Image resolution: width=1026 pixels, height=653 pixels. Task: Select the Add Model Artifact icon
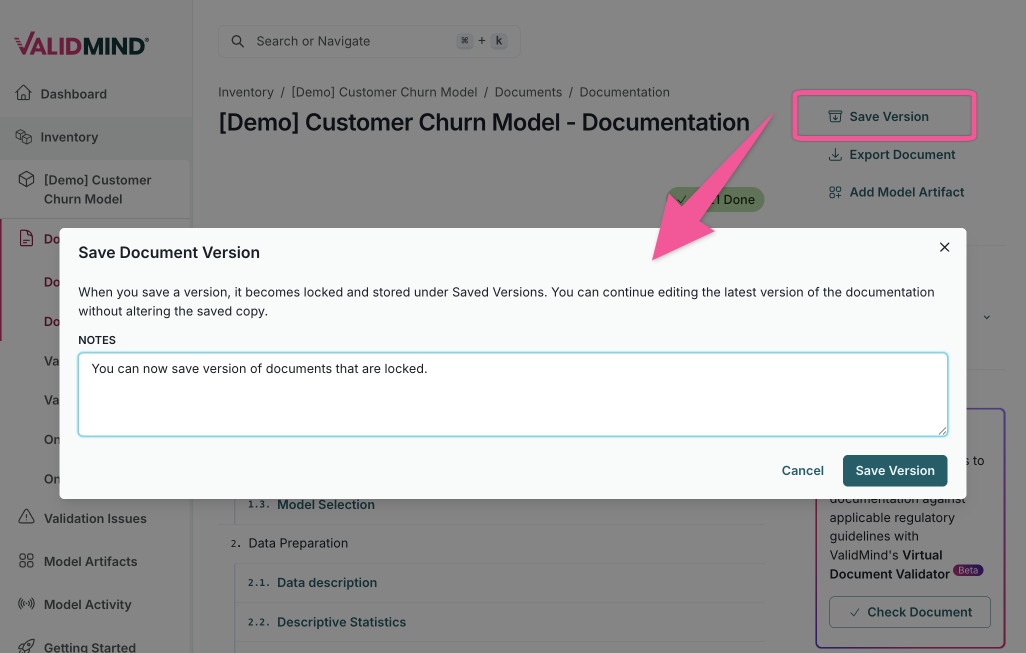(x=835, y=192)
